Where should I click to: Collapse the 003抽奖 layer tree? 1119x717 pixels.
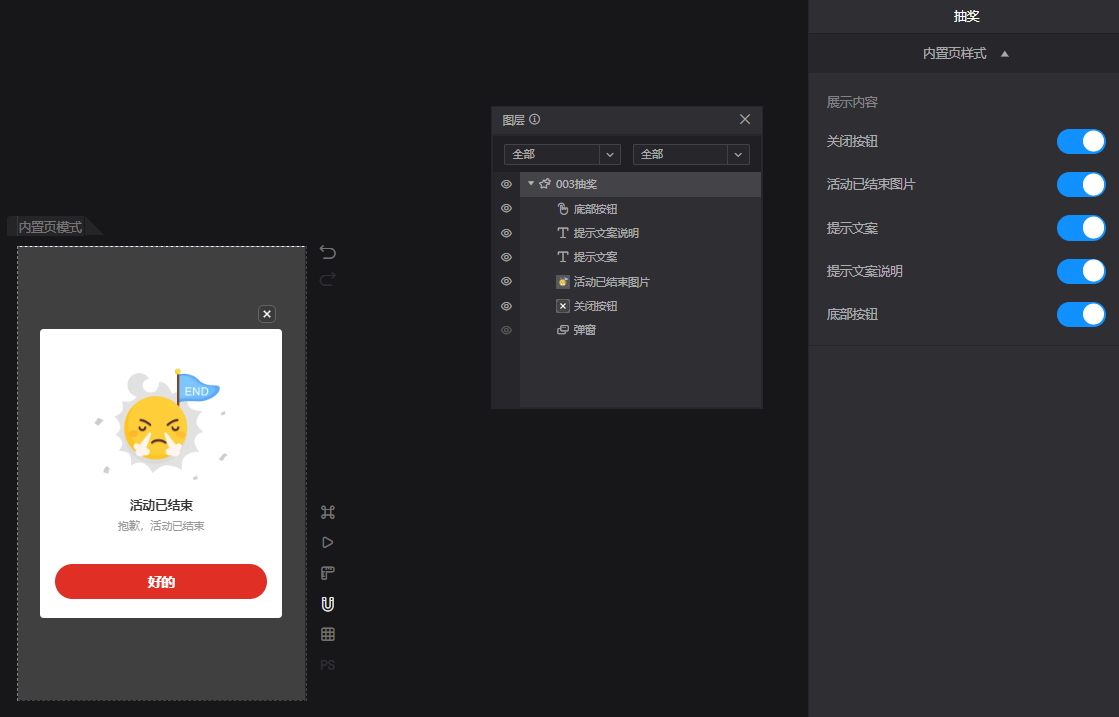tap(531, 184)
